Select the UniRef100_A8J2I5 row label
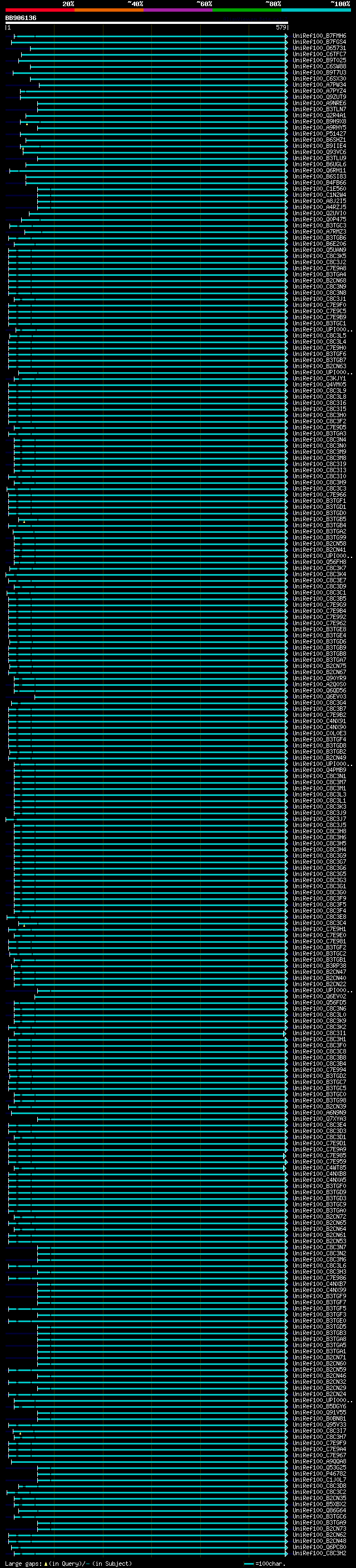 coord(319,201)
